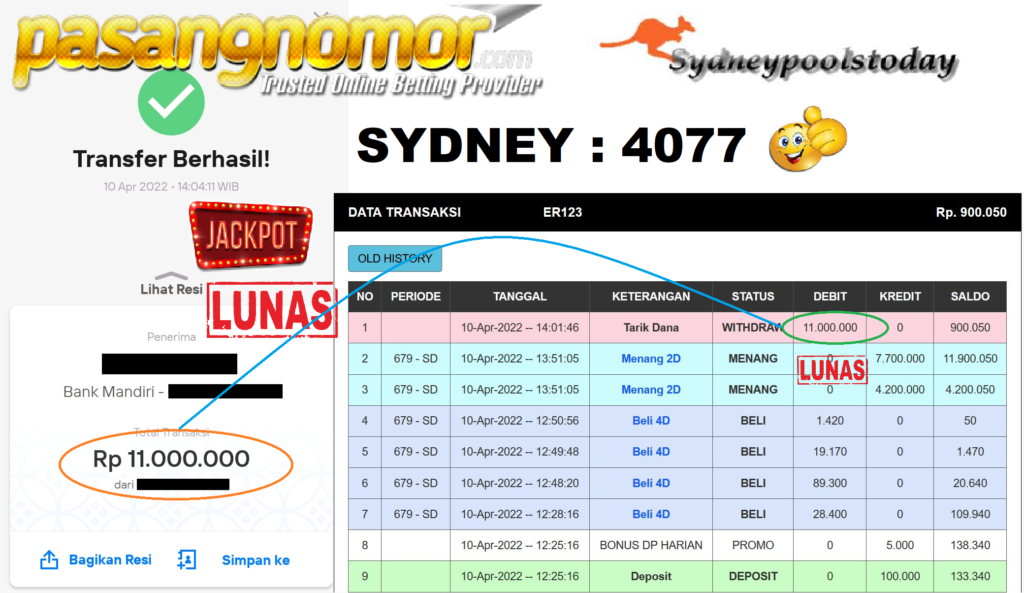Click the 679 - SD period in row 7
The height and width of the screenshot is (593, 1024).
(415, 514)
